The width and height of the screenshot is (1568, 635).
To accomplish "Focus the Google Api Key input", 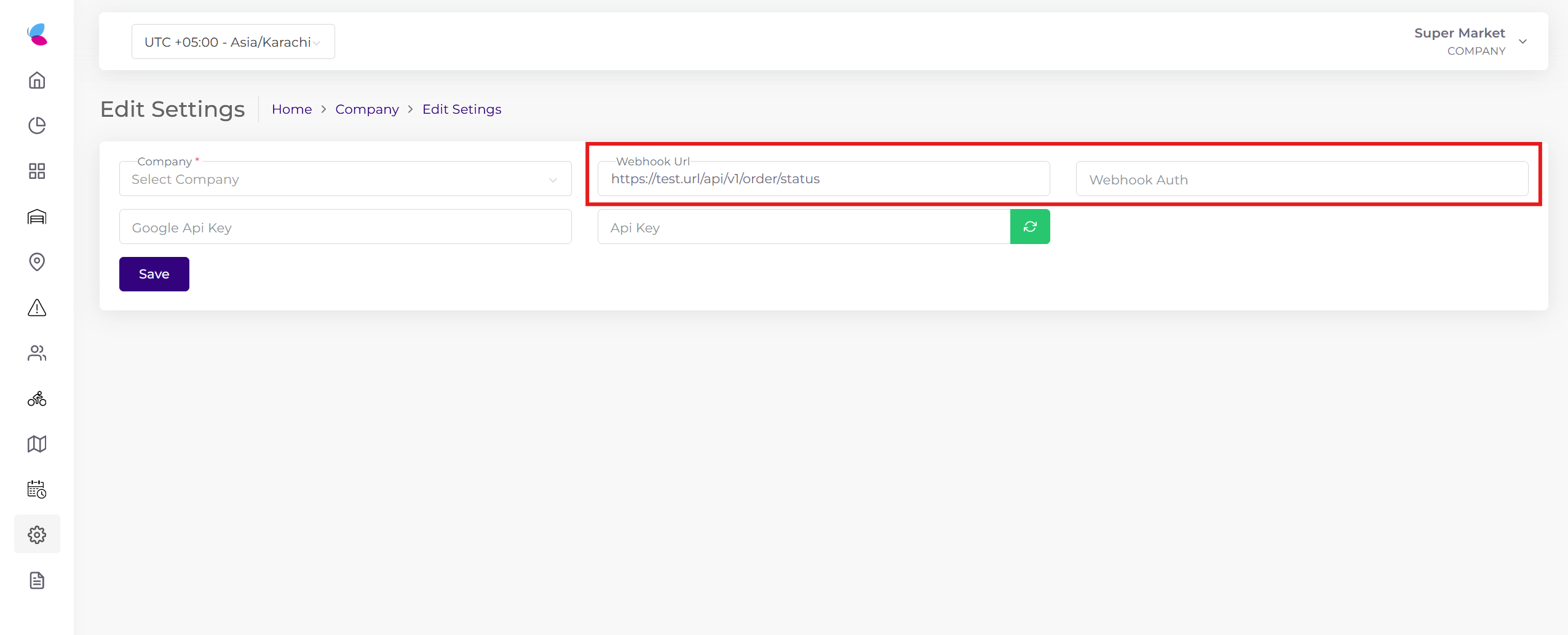I will click(344, 226).
